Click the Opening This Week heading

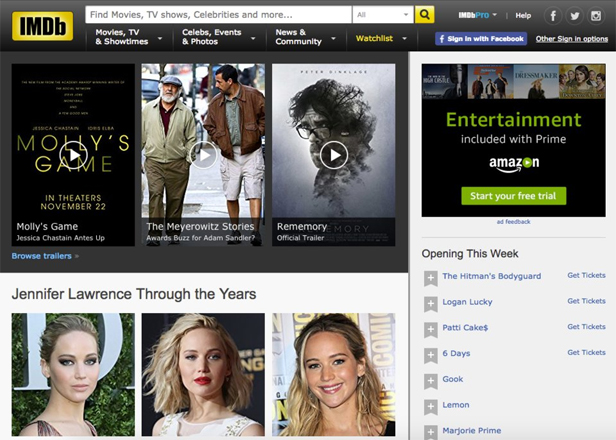[470, 253]
